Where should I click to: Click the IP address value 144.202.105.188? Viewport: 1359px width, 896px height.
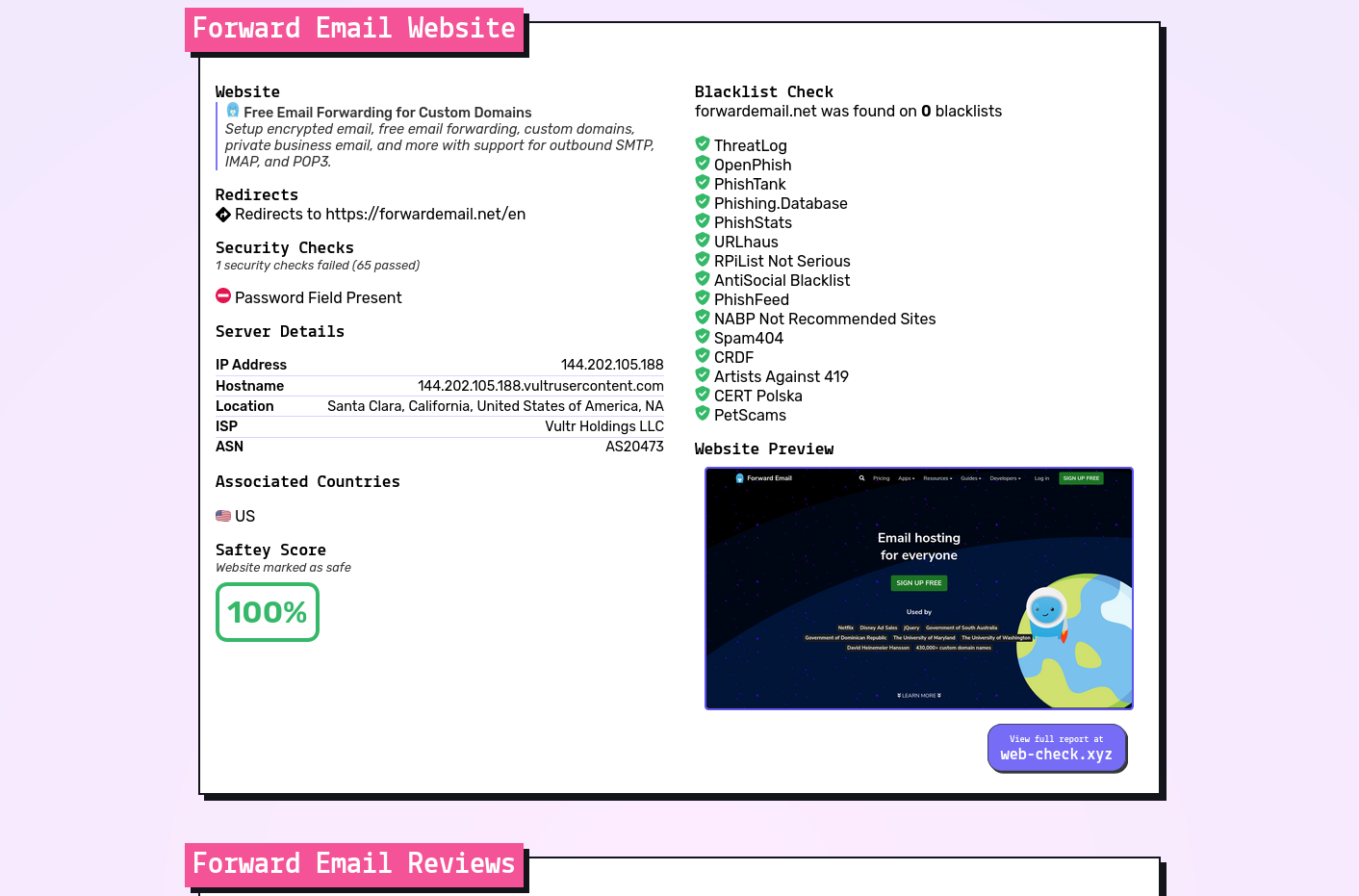612,365
